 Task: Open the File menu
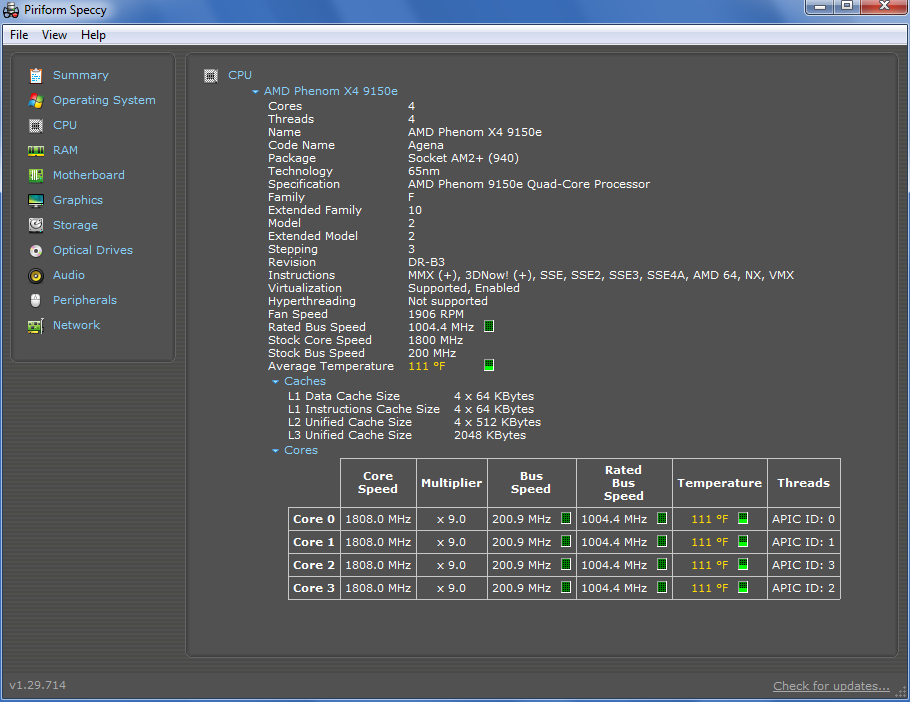click(x=19, y=35)
